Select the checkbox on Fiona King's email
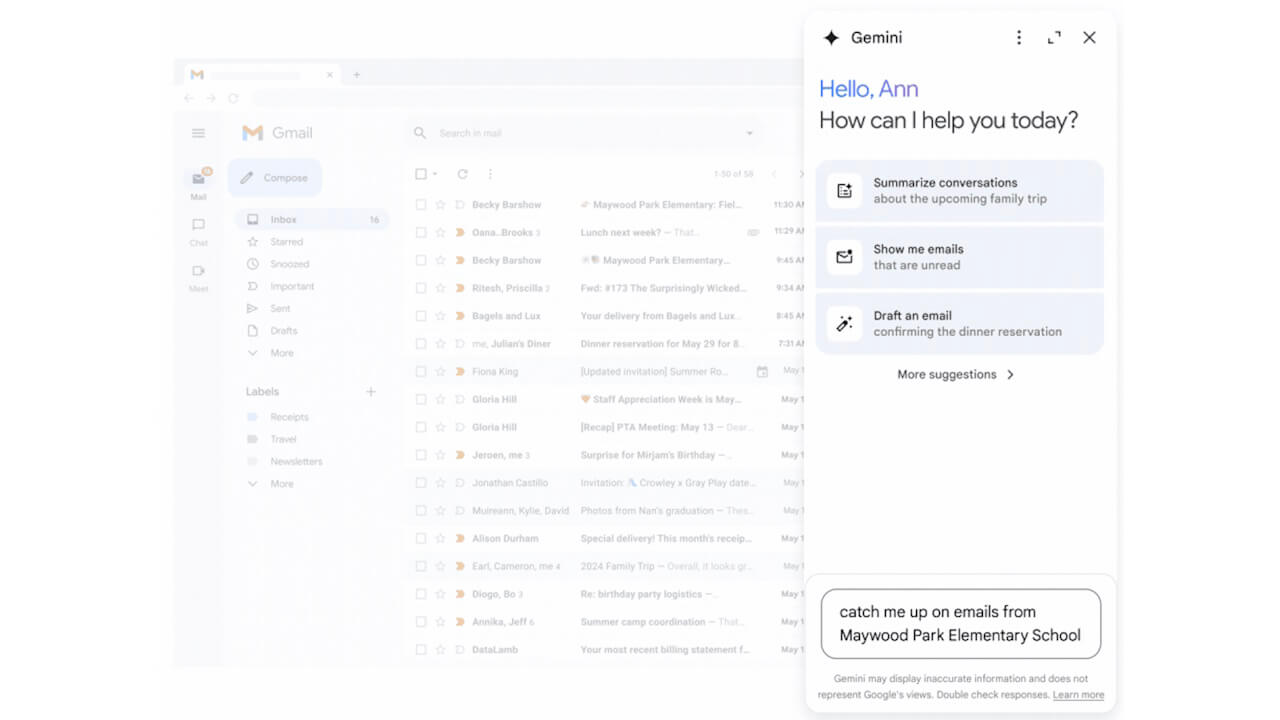1280x720 pixels. tap(420, 371)
